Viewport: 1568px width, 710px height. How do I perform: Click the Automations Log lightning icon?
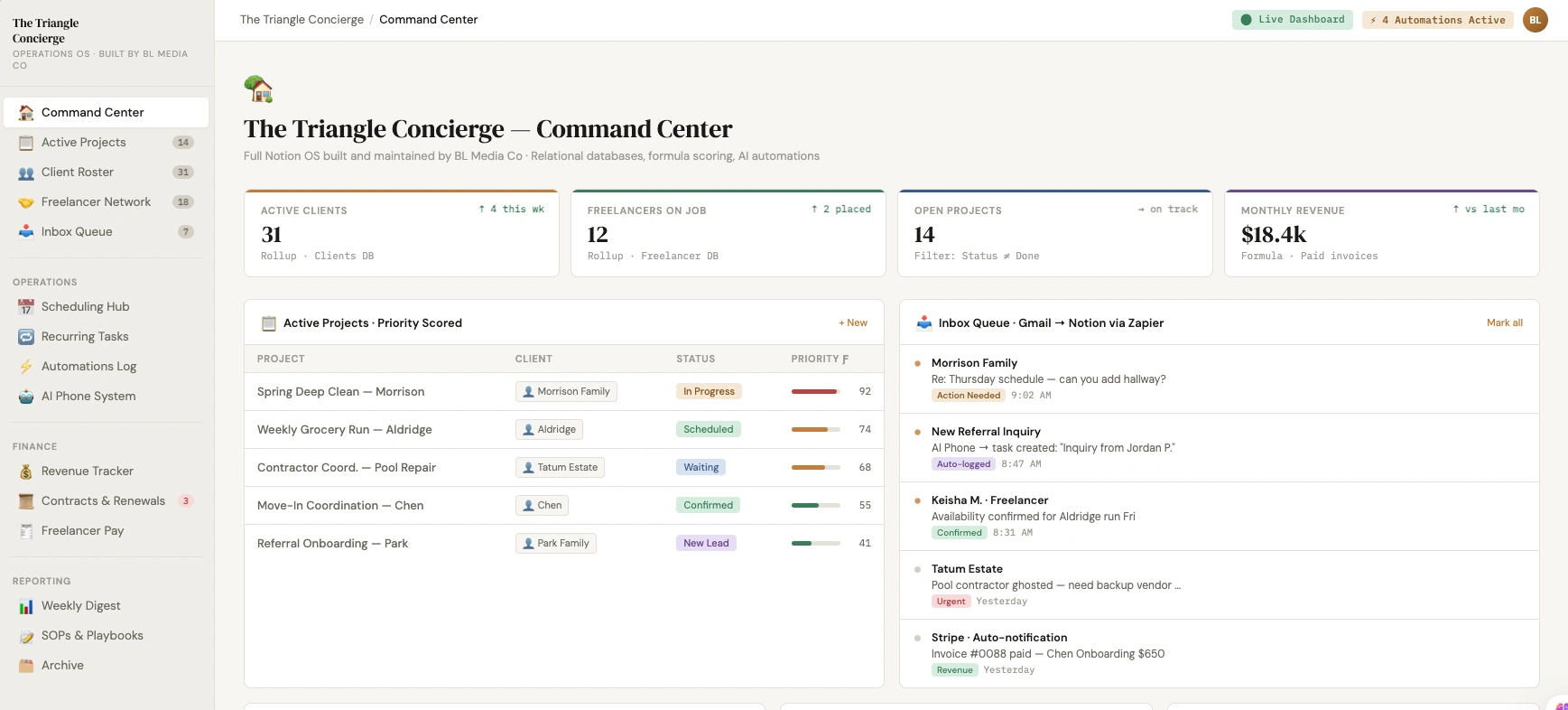point(26,367)
